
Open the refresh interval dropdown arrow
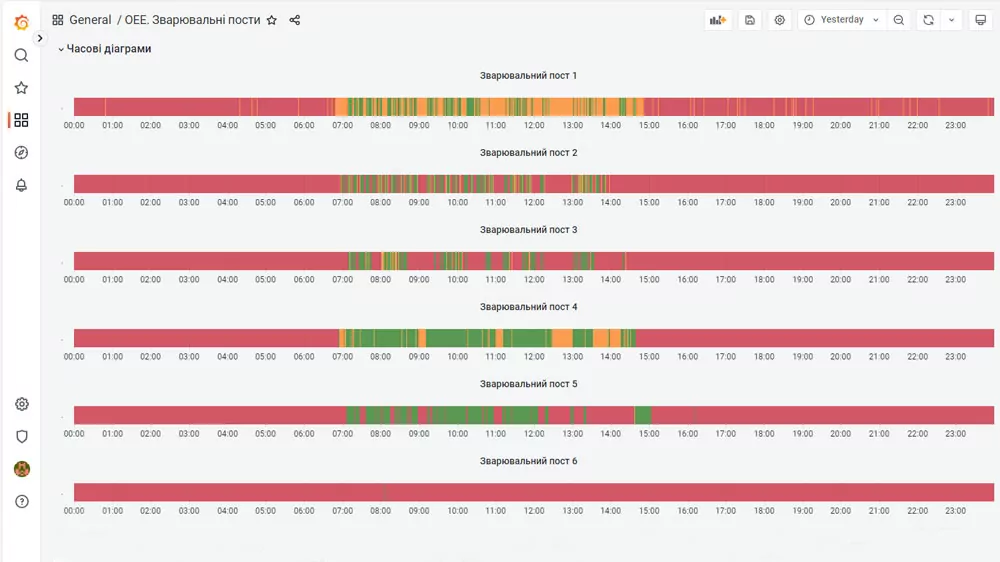[x=952, y=20]
